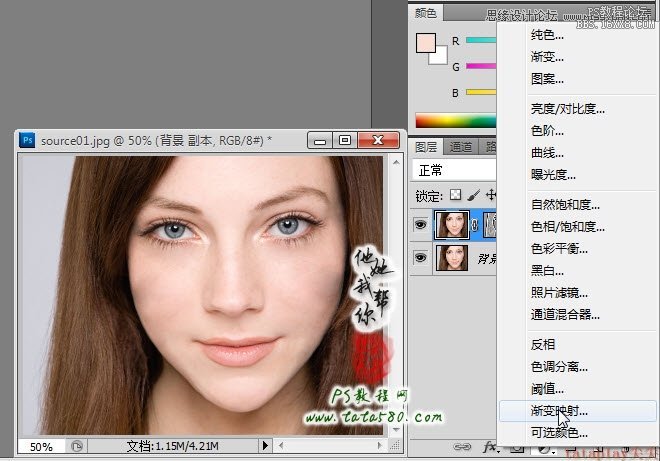Hide the 背景 副本 layer eye
The height and width of the screenshot is (461, 660).
[x=420, y=225]
